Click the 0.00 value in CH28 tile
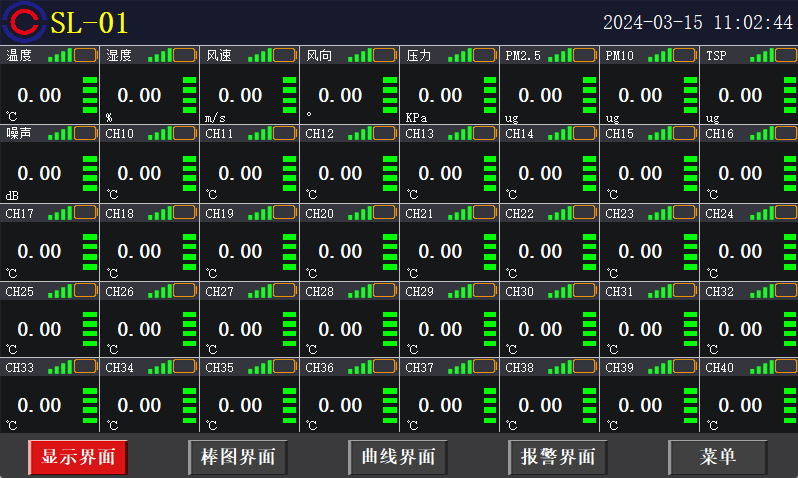The image size is (798, 478). 339,329
